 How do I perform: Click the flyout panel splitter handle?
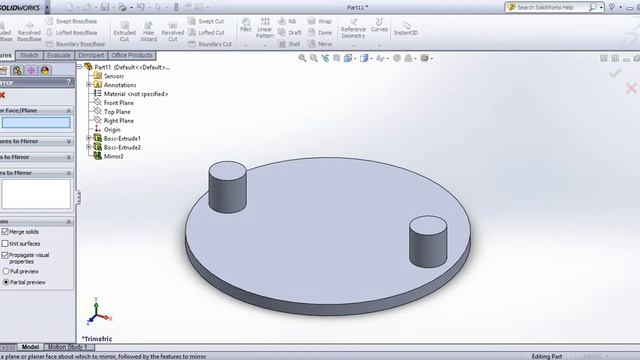(x=78, y=198)
